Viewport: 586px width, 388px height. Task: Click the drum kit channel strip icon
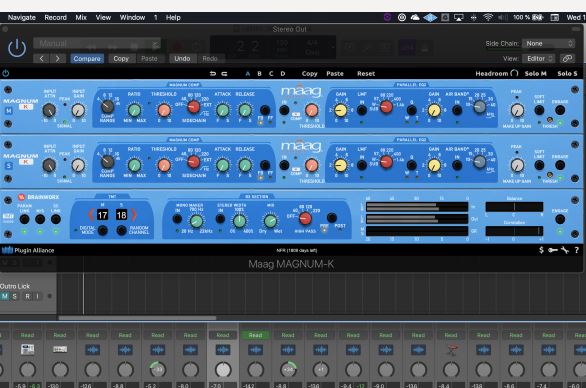pyautogui.click(x=451, y=349)
